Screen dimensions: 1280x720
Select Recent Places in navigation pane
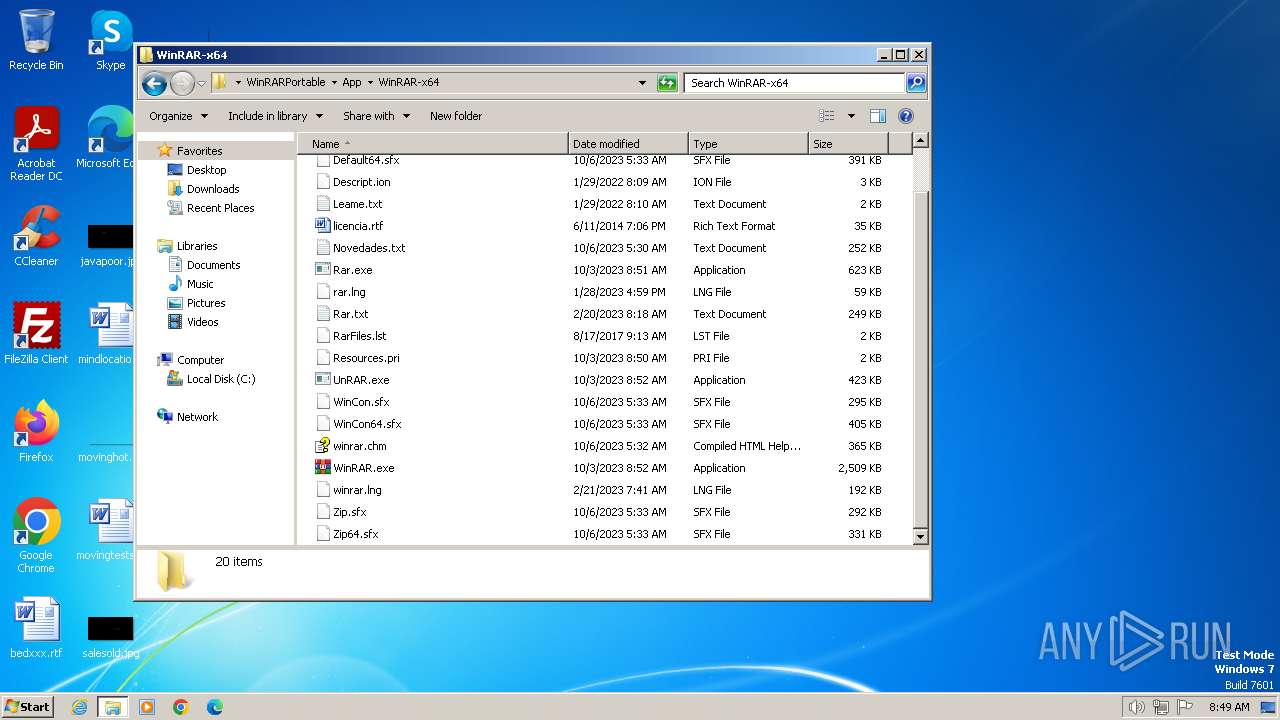[x=220, y=208]
